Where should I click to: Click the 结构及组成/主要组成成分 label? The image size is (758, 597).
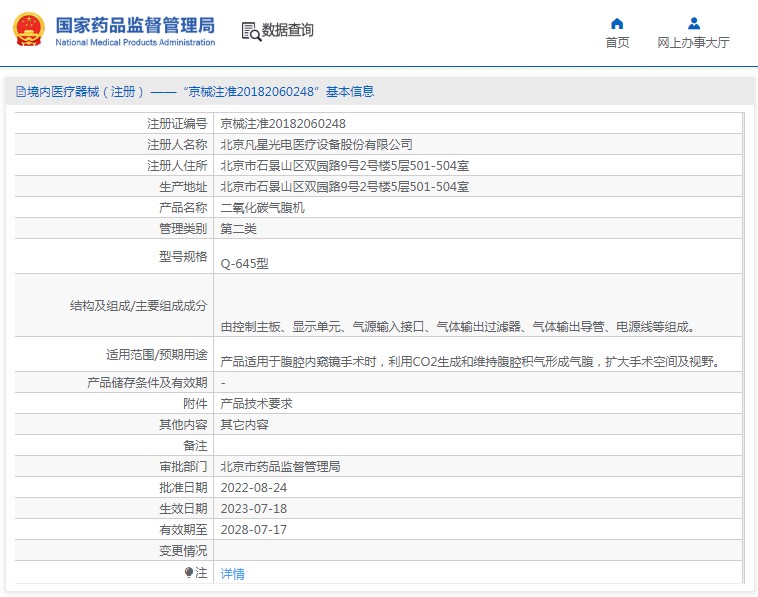(139, 306)
